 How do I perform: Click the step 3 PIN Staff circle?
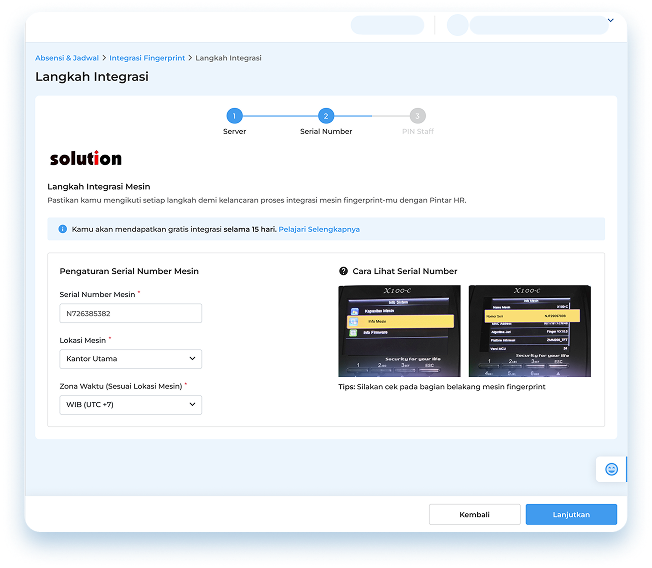click(x=417, y=116)
